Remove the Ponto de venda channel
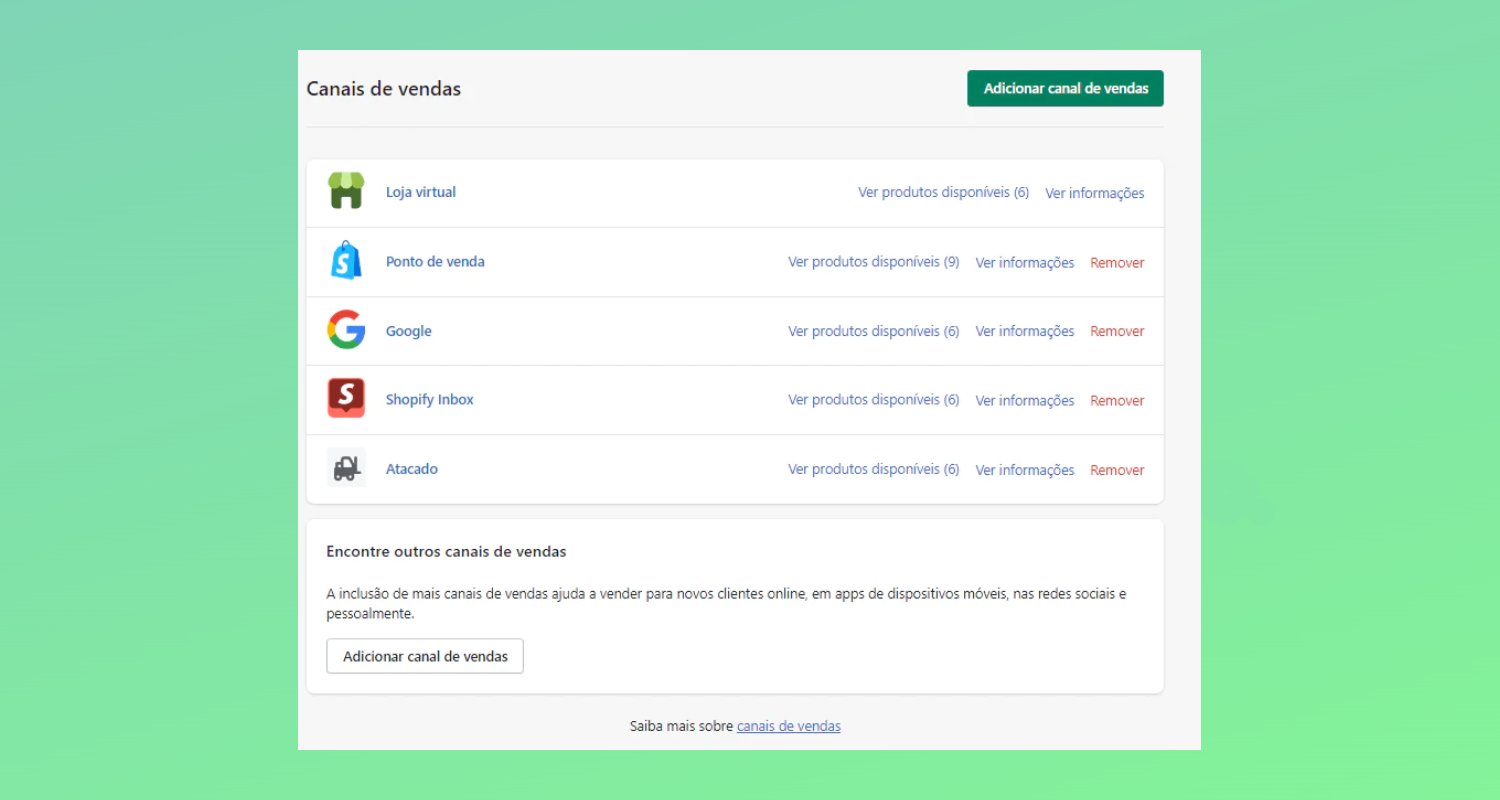 (x=1117, y=263)
